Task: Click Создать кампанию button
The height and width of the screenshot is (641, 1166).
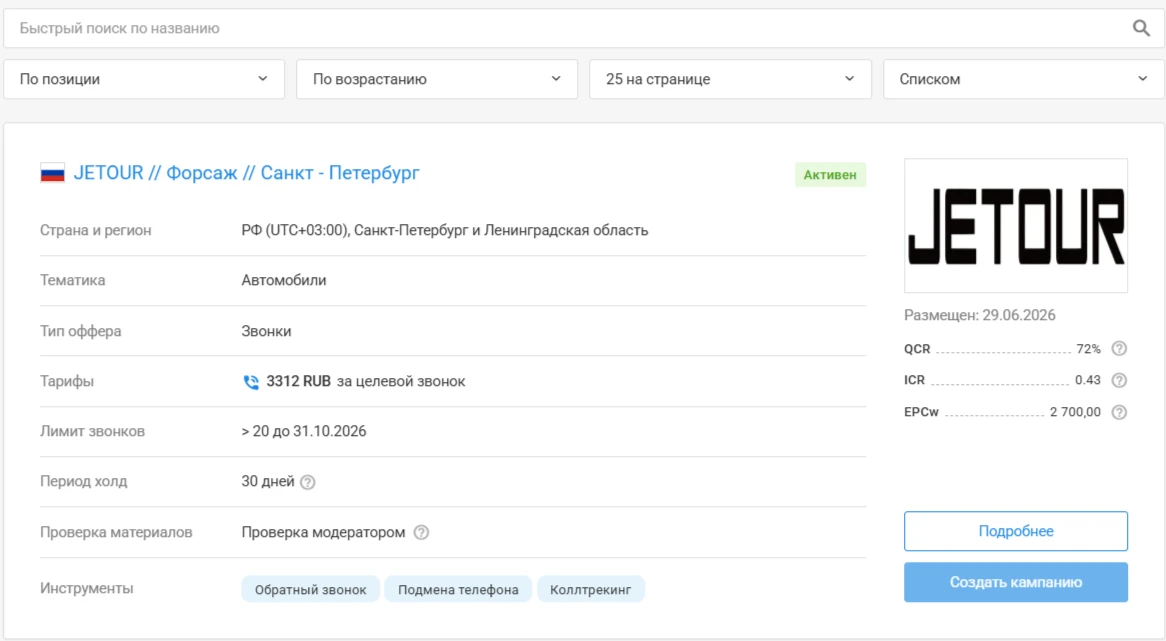Action: point(1016,582)
